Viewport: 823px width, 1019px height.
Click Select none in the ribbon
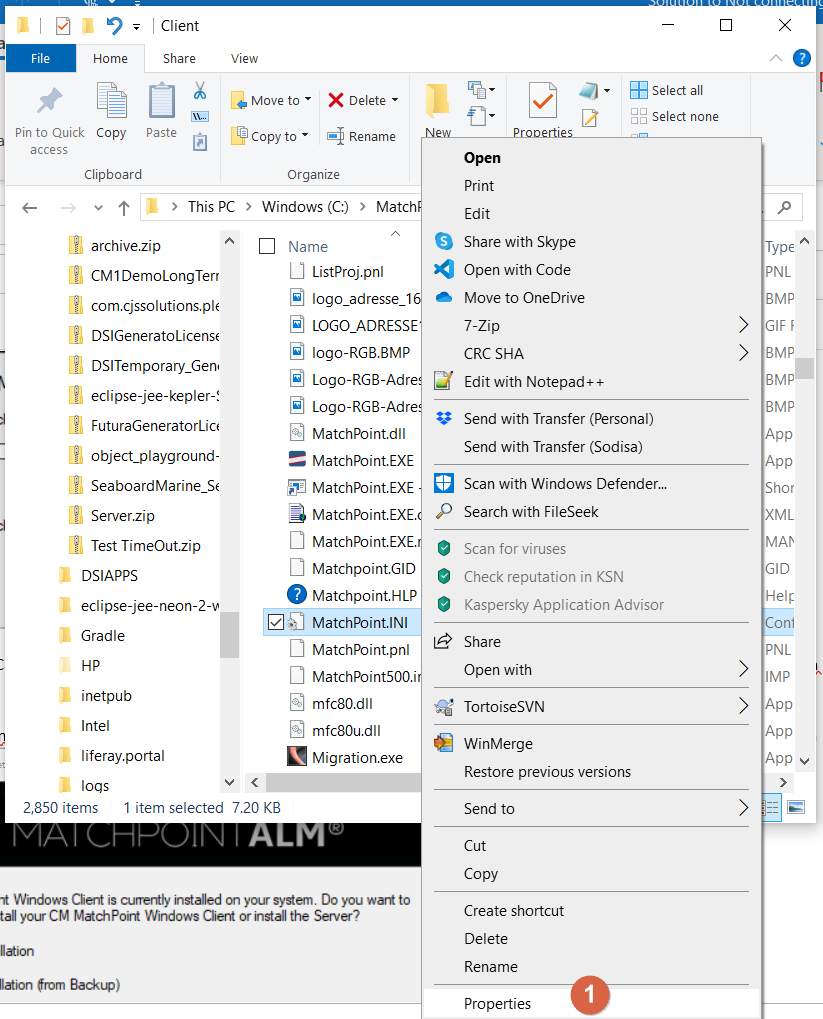tap(675, 116)
